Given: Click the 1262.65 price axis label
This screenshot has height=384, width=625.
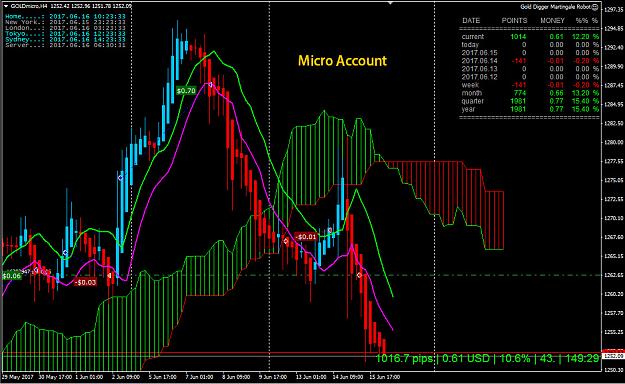Looking at the screenshot, I should click(x=614, y=275).
